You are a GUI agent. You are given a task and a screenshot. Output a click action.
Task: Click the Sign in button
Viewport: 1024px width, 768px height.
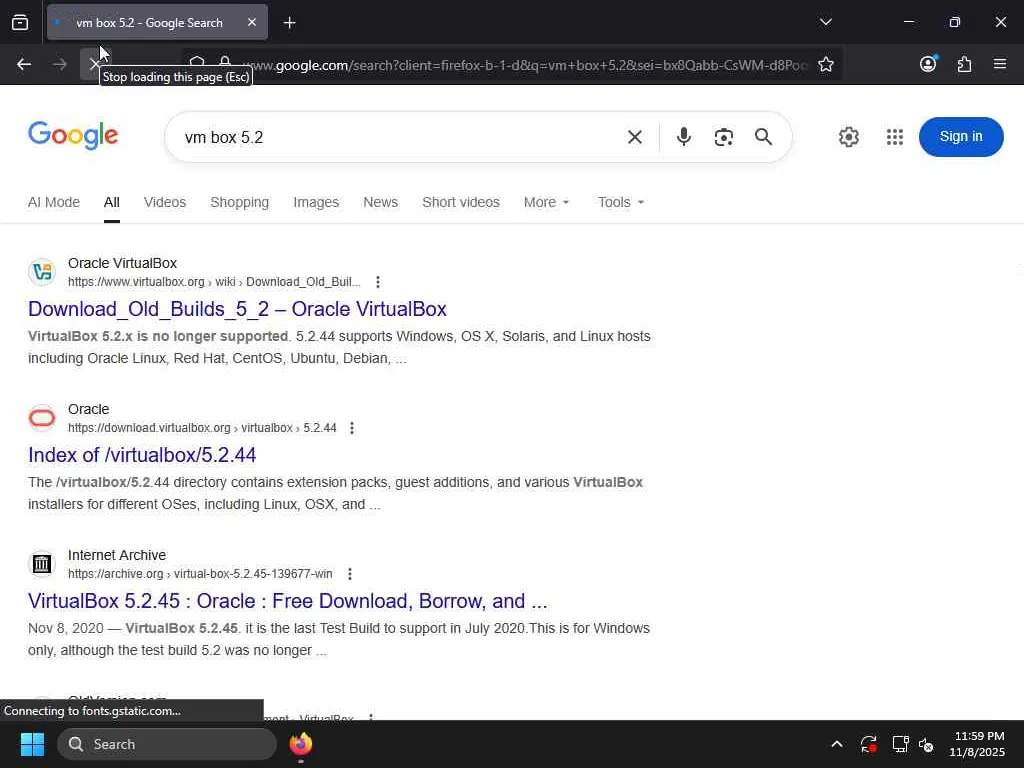point(961,136)
